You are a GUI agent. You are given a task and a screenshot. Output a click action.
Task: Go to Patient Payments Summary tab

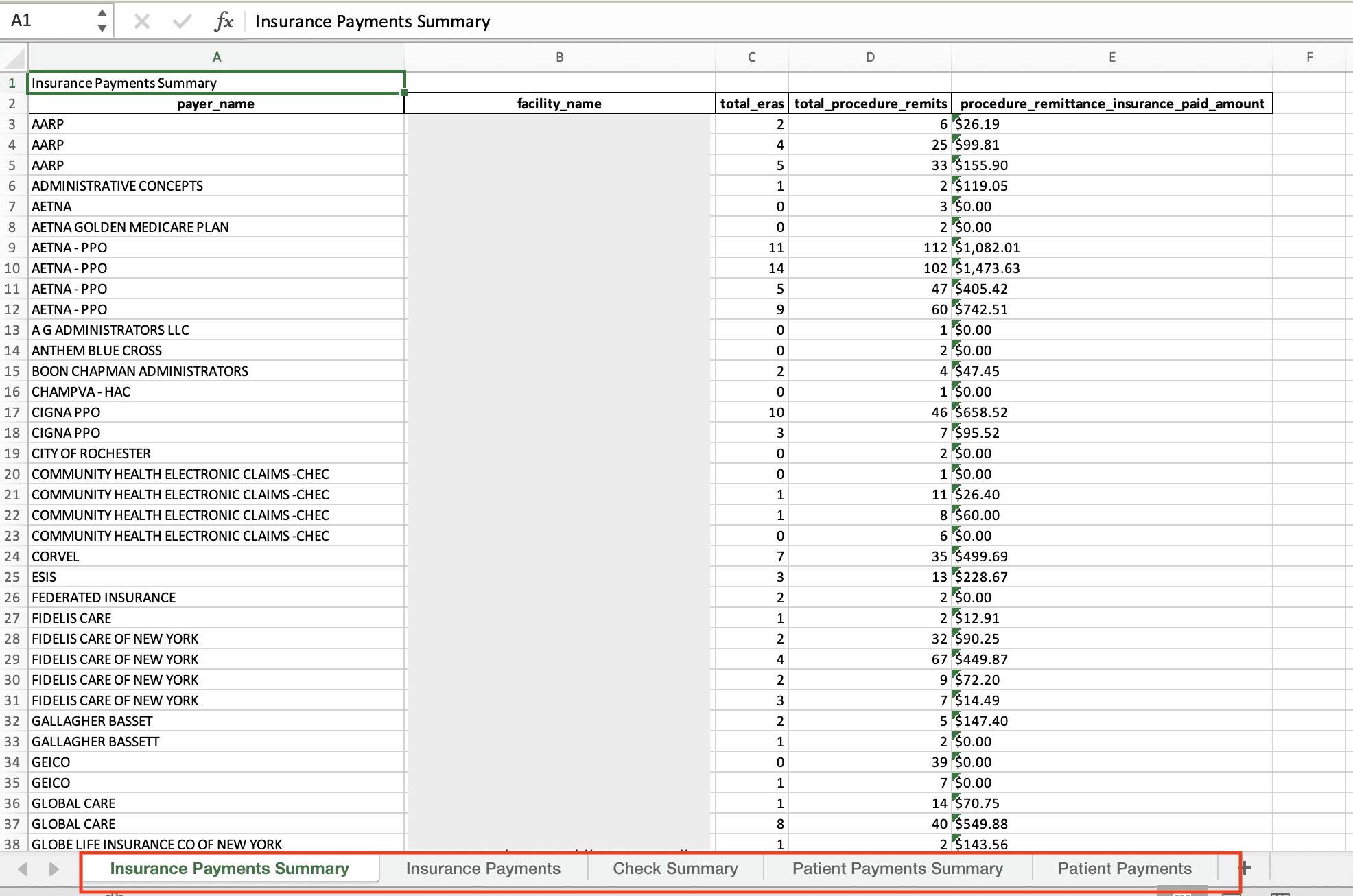point(897,869)
